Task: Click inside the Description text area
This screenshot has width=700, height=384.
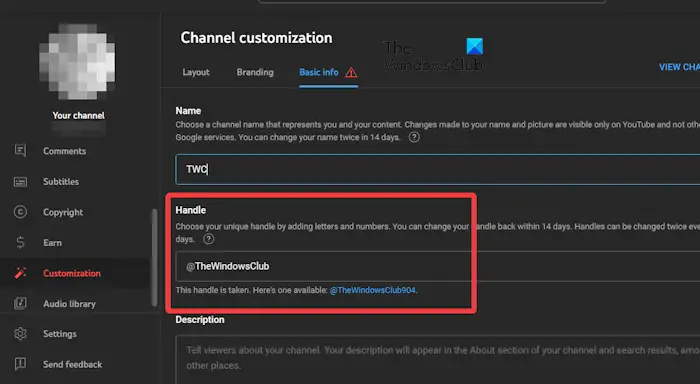Action: pyautogui.click(x=438, y=359)
